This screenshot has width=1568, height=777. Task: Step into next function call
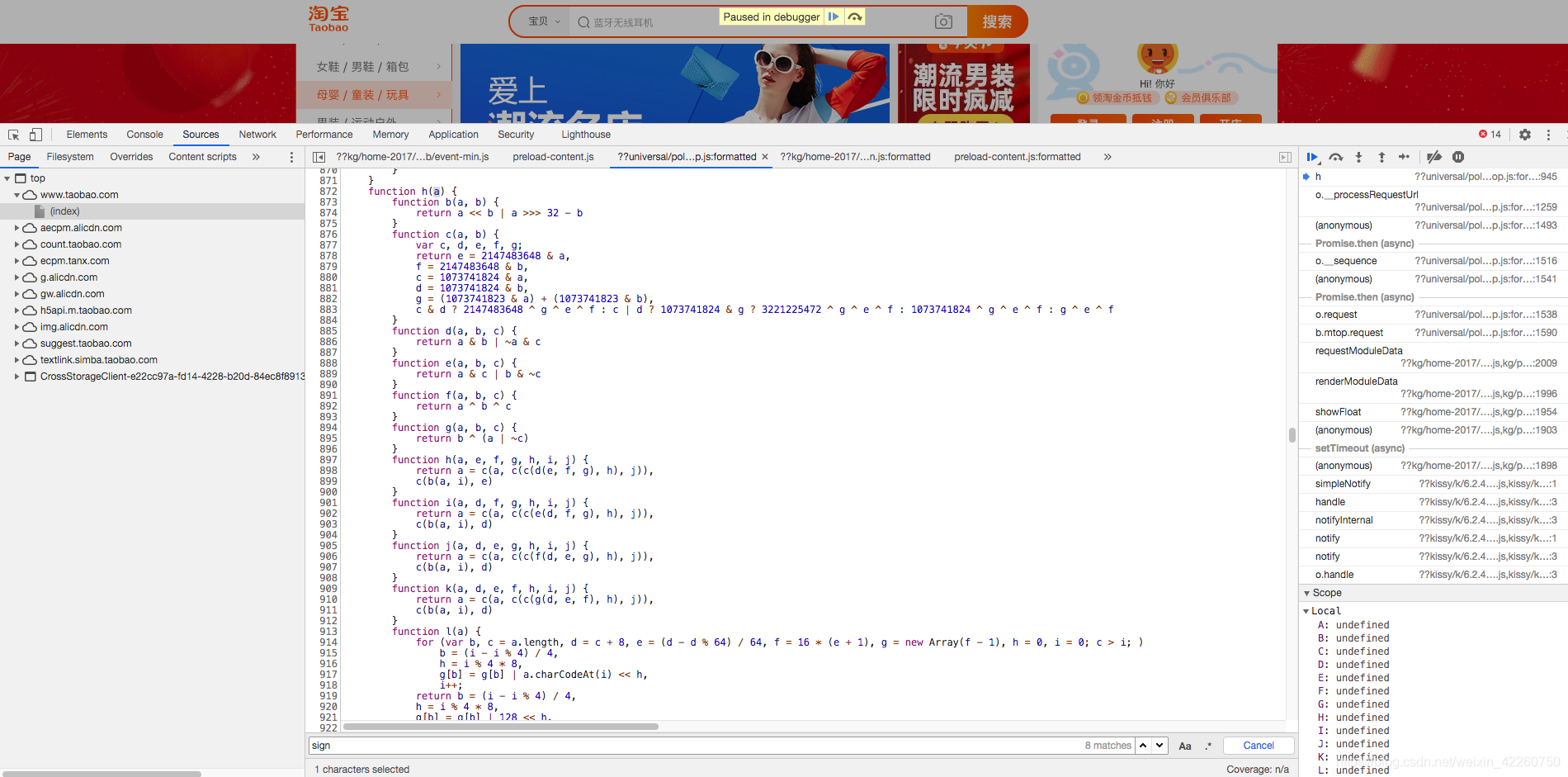pyautogui.click(x=1358, y=157)
